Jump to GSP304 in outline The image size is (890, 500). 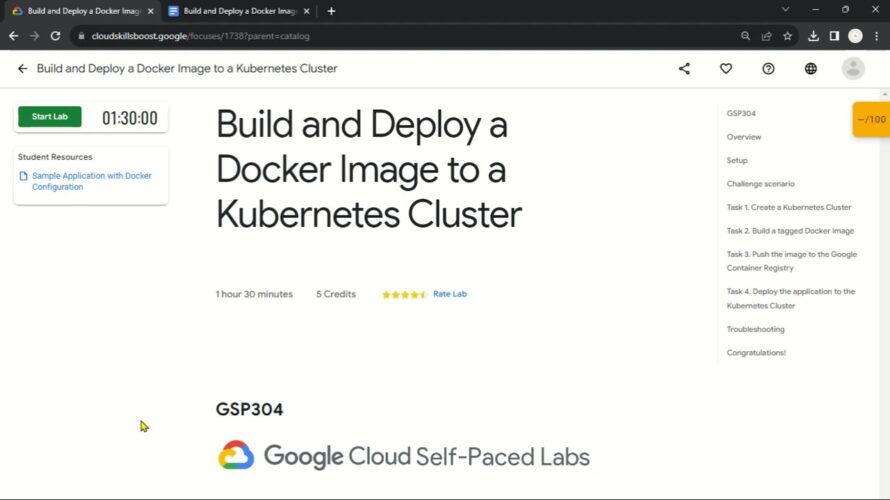tap(741, 114)
